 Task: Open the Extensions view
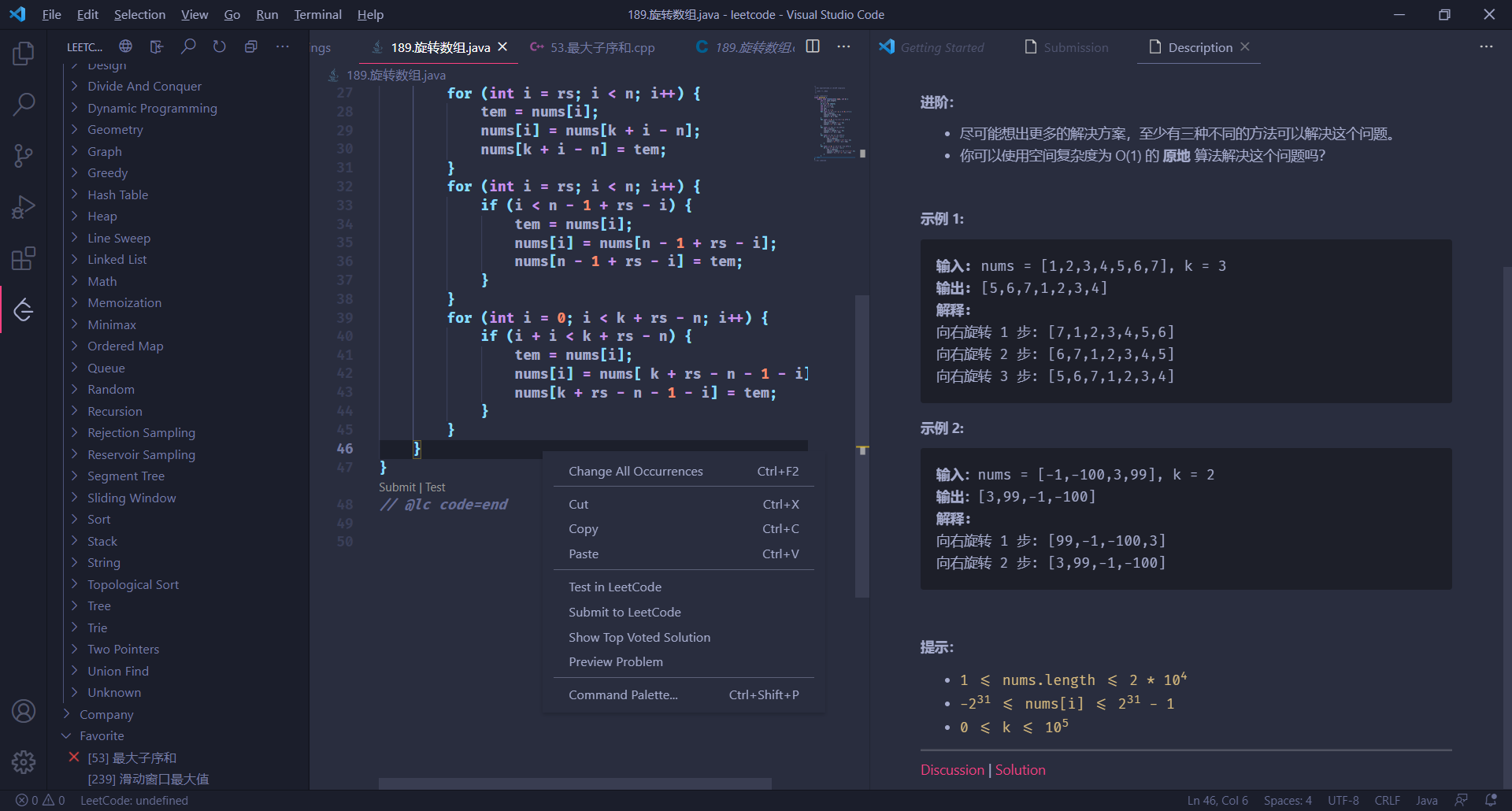pyautogui.click(x=24, y=258)
